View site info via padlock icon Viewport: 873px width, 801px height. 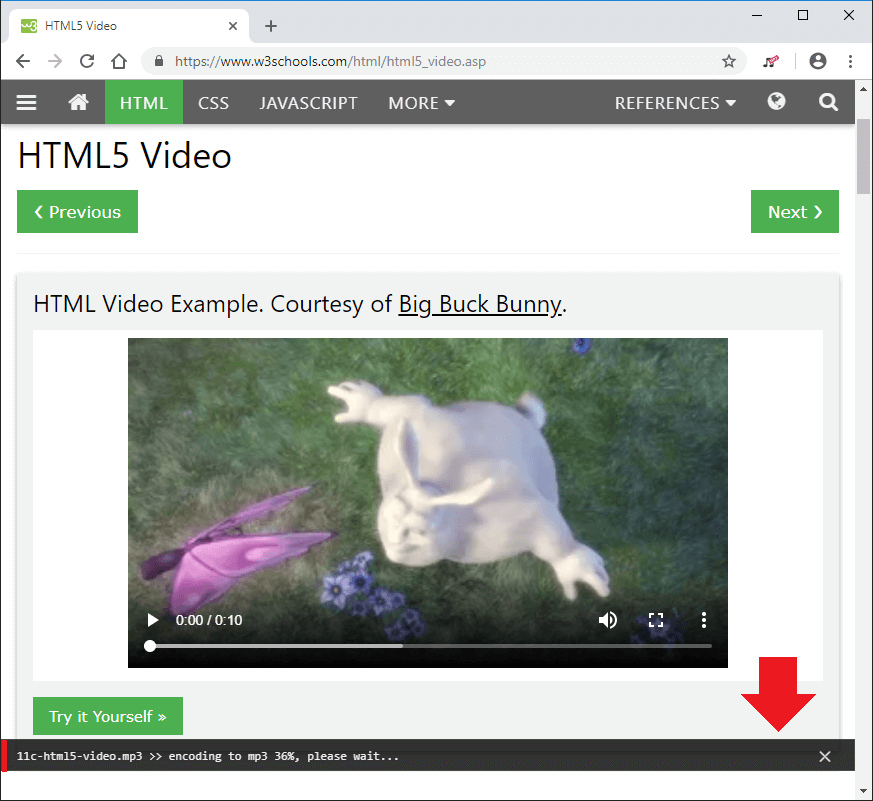(x=159, y=61)
